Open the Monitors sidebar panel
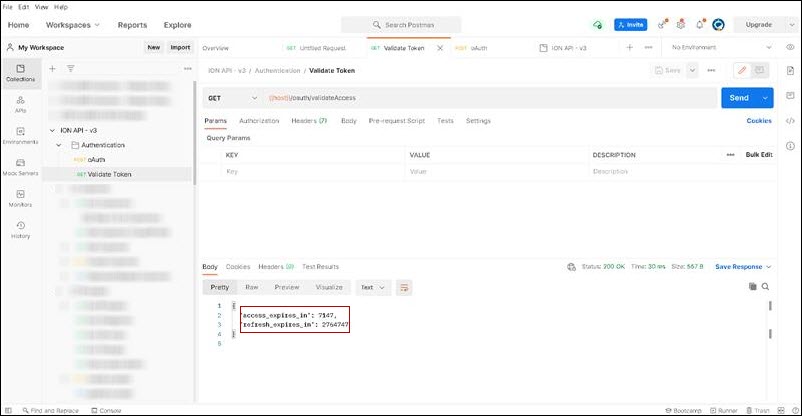 (x=20, y=199)
